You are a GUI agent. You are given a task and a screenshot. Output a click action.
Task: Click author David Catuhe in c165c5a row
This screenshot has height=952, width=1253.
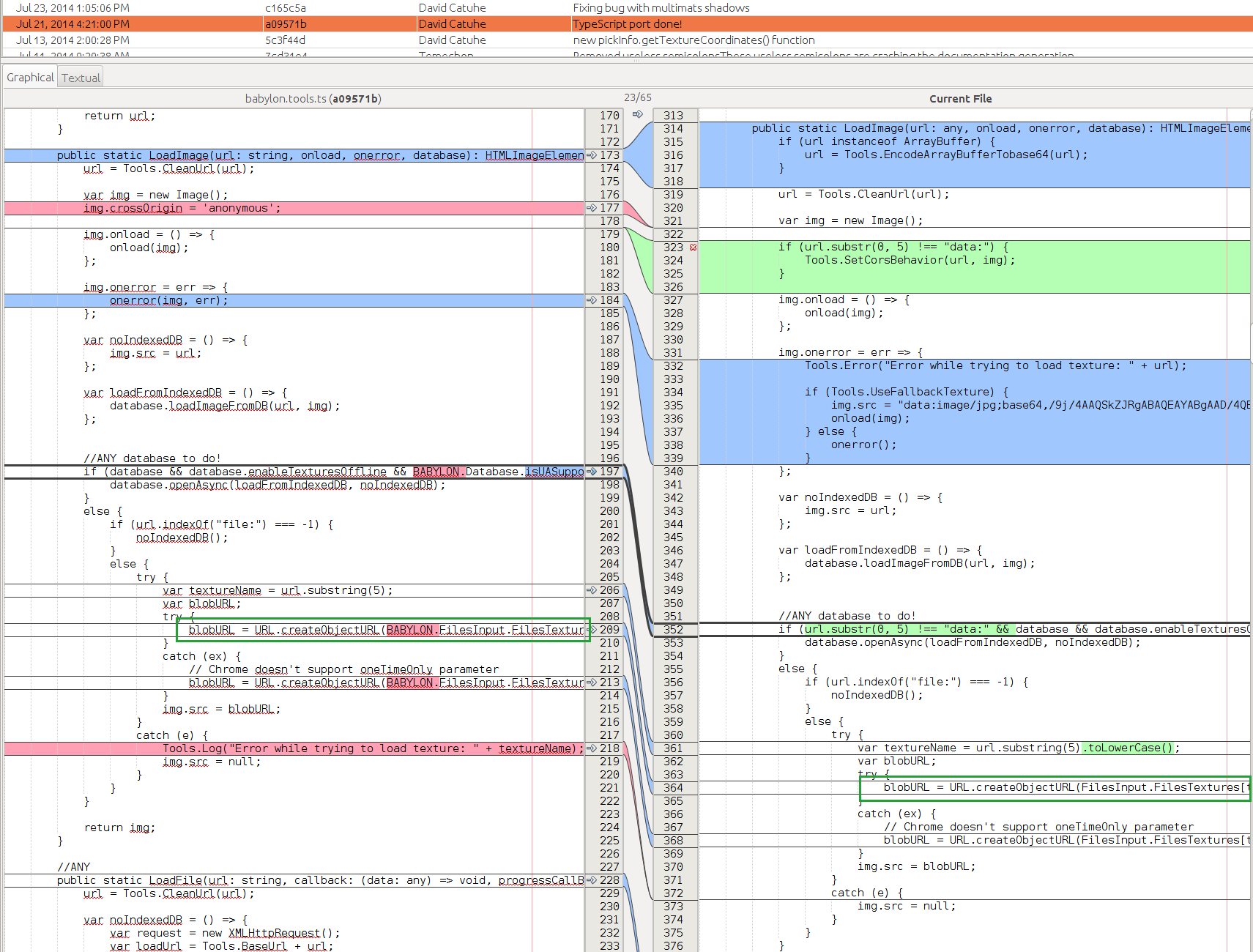pyautogui.click(x=452, y=8)
